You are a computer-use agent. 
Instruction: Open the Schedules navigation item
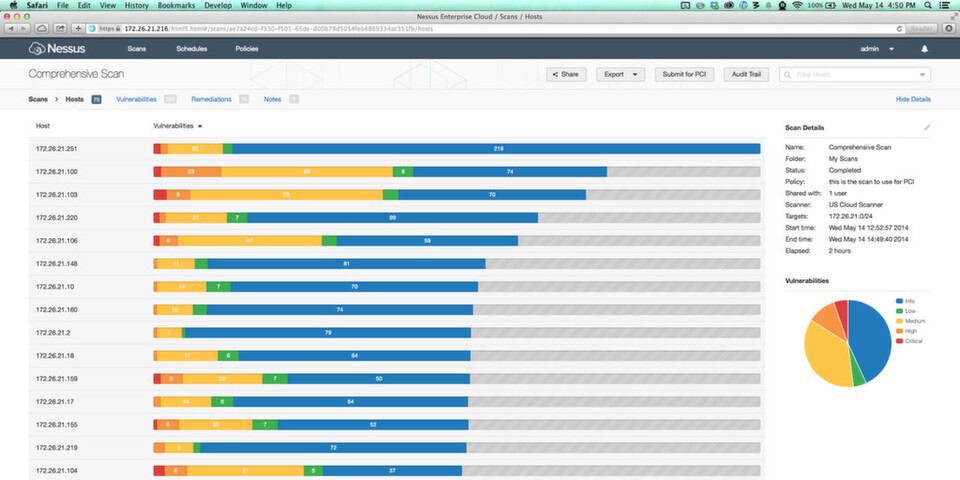(x=192, y=49)
